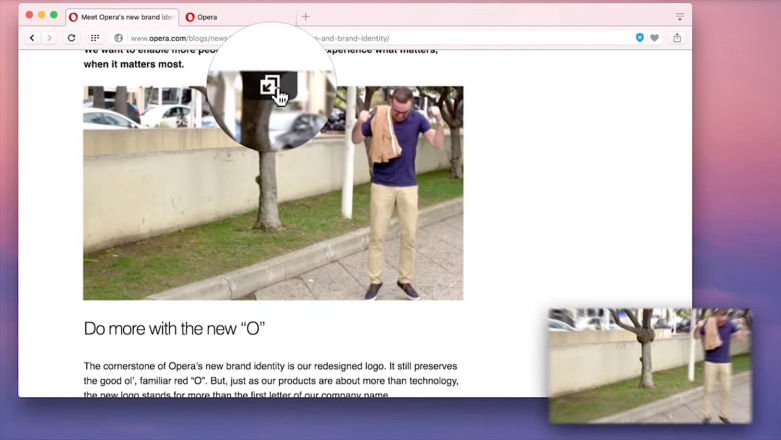Minimize the window with yellow button

pyautogui.click(x=41, y=15)
